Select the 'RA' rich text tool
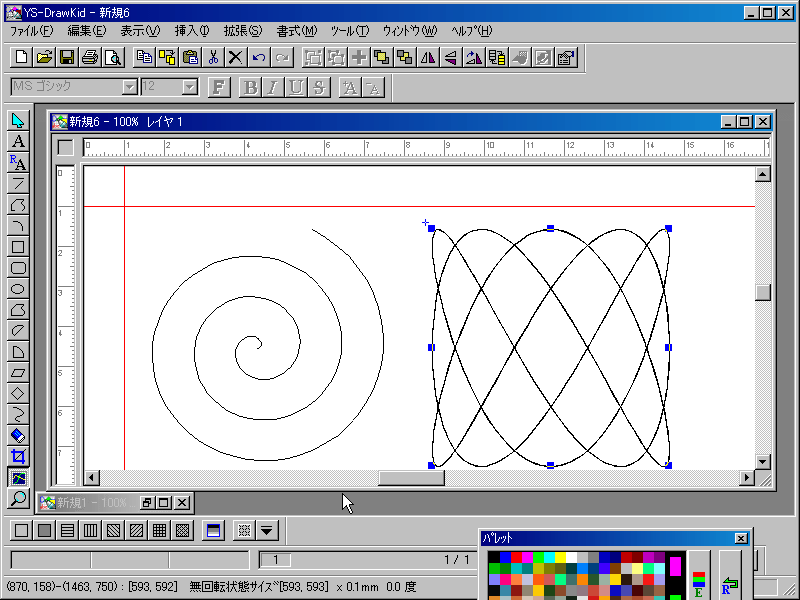Image resolution: width=800 pixels, height=600 pixels. 18,163
